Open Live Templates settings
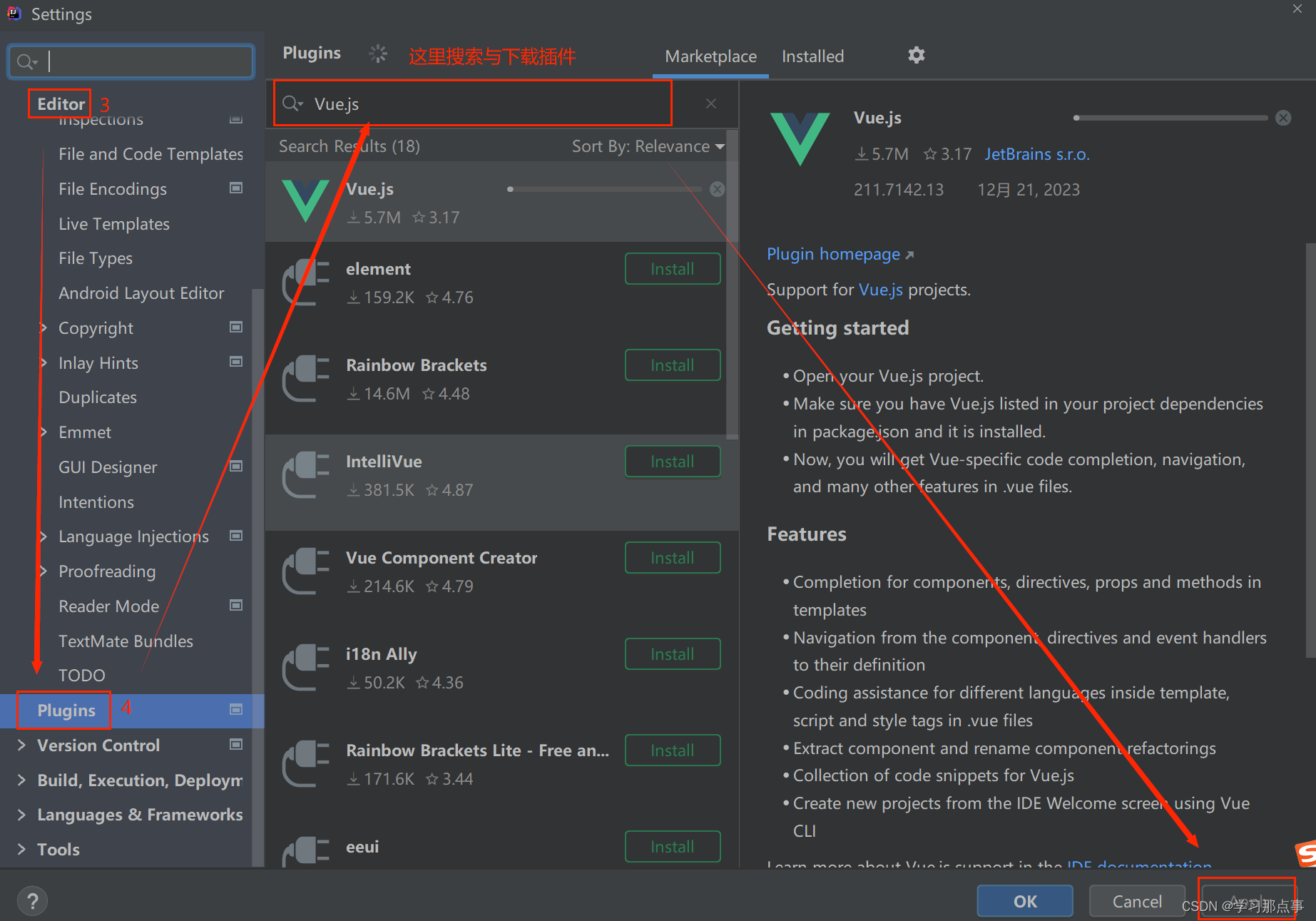This screenshot has width=1316, height=921. pos(114,224)
